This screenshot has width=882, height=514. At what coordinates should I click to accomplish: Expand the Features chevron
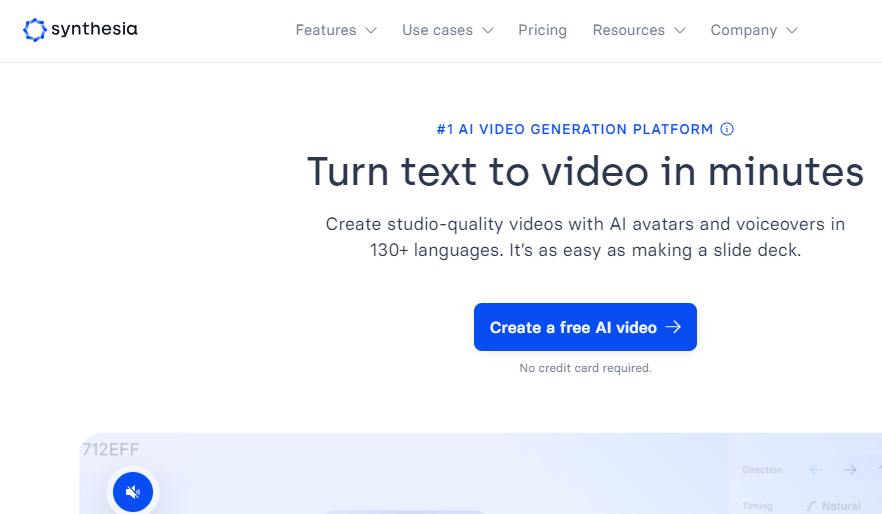[371, 31]
